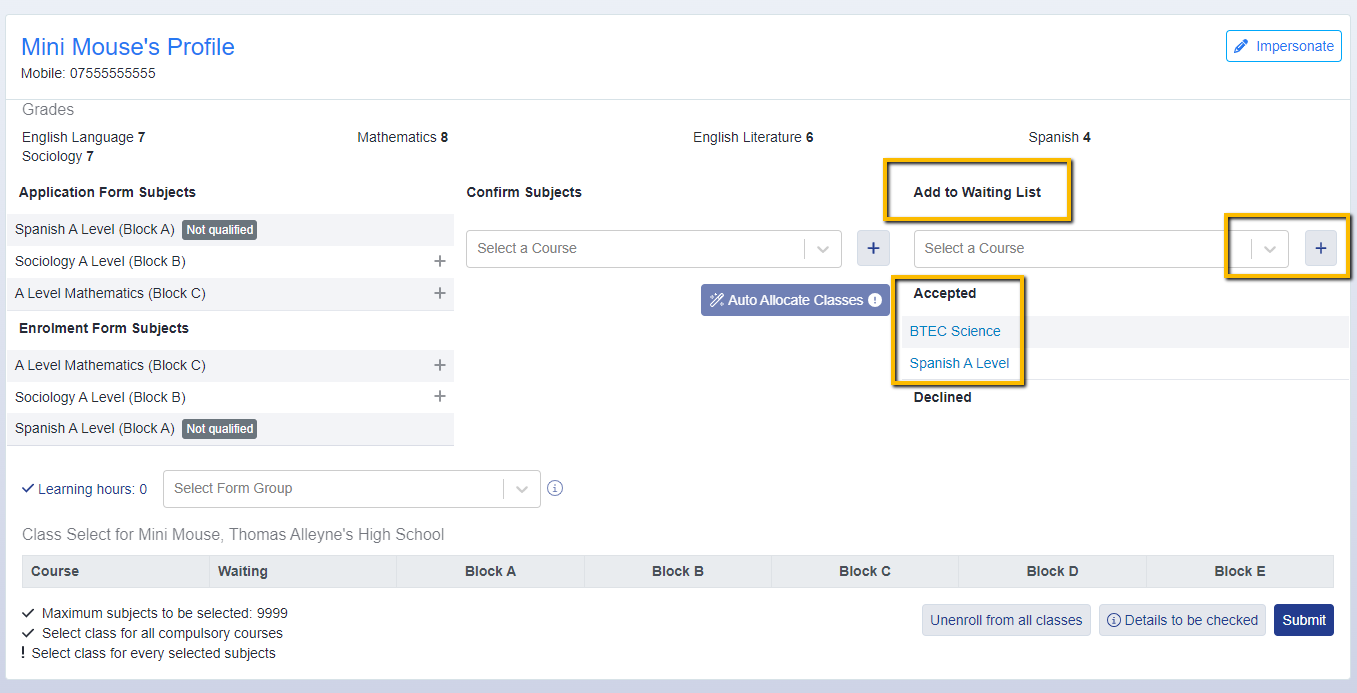Click plus button beside Confirm Subjects course

click(x=873, y=248)
